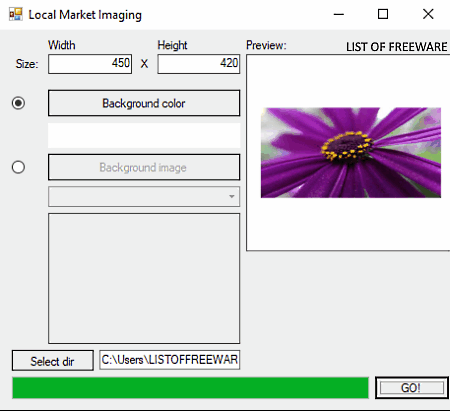Click the Background color button

coord(144,103)
